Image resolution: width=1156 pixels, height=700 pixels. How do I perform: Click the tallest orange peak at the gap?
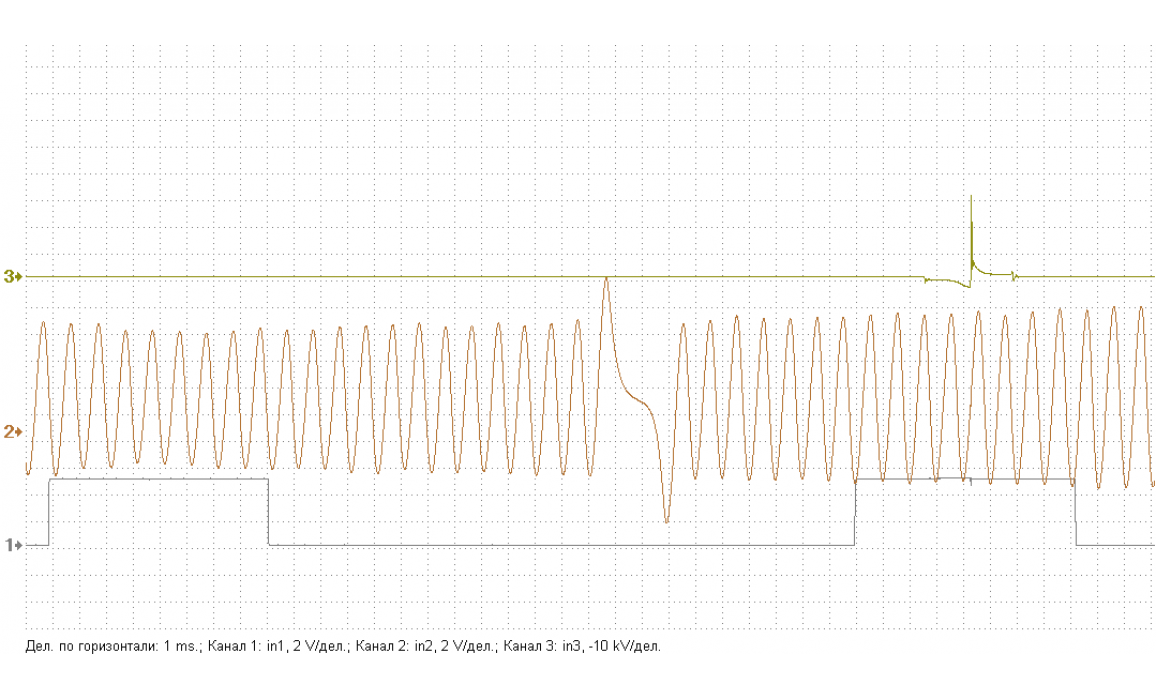(606, 278)
